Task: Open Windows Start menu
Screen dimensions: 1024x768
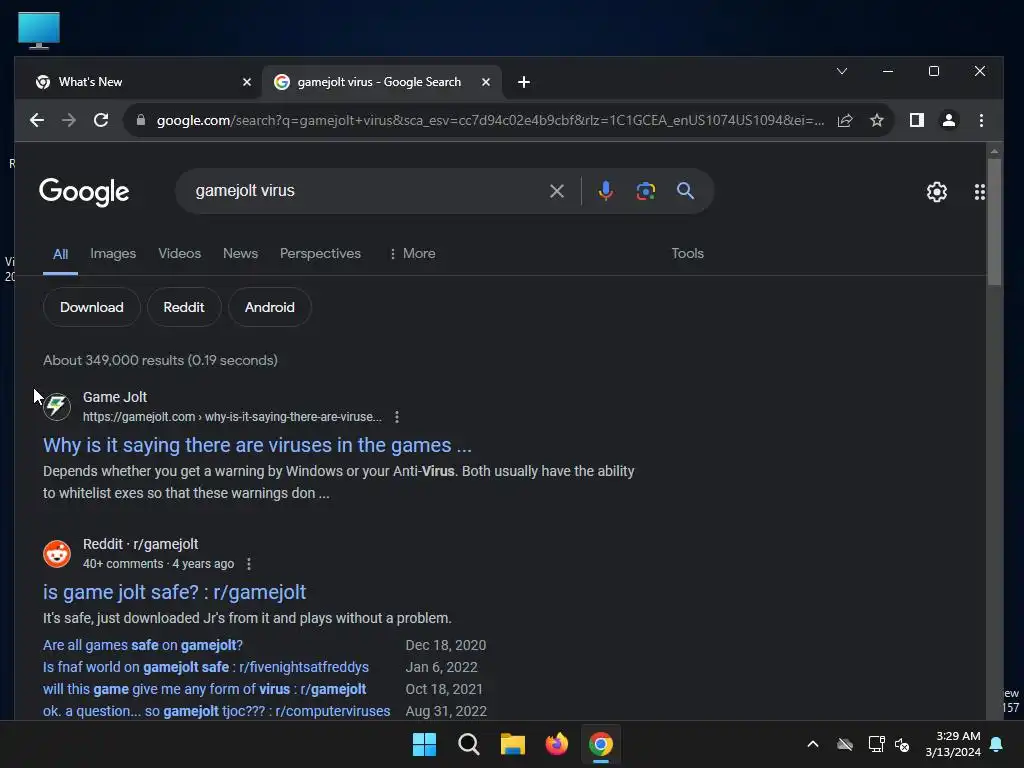Action: 424,744
